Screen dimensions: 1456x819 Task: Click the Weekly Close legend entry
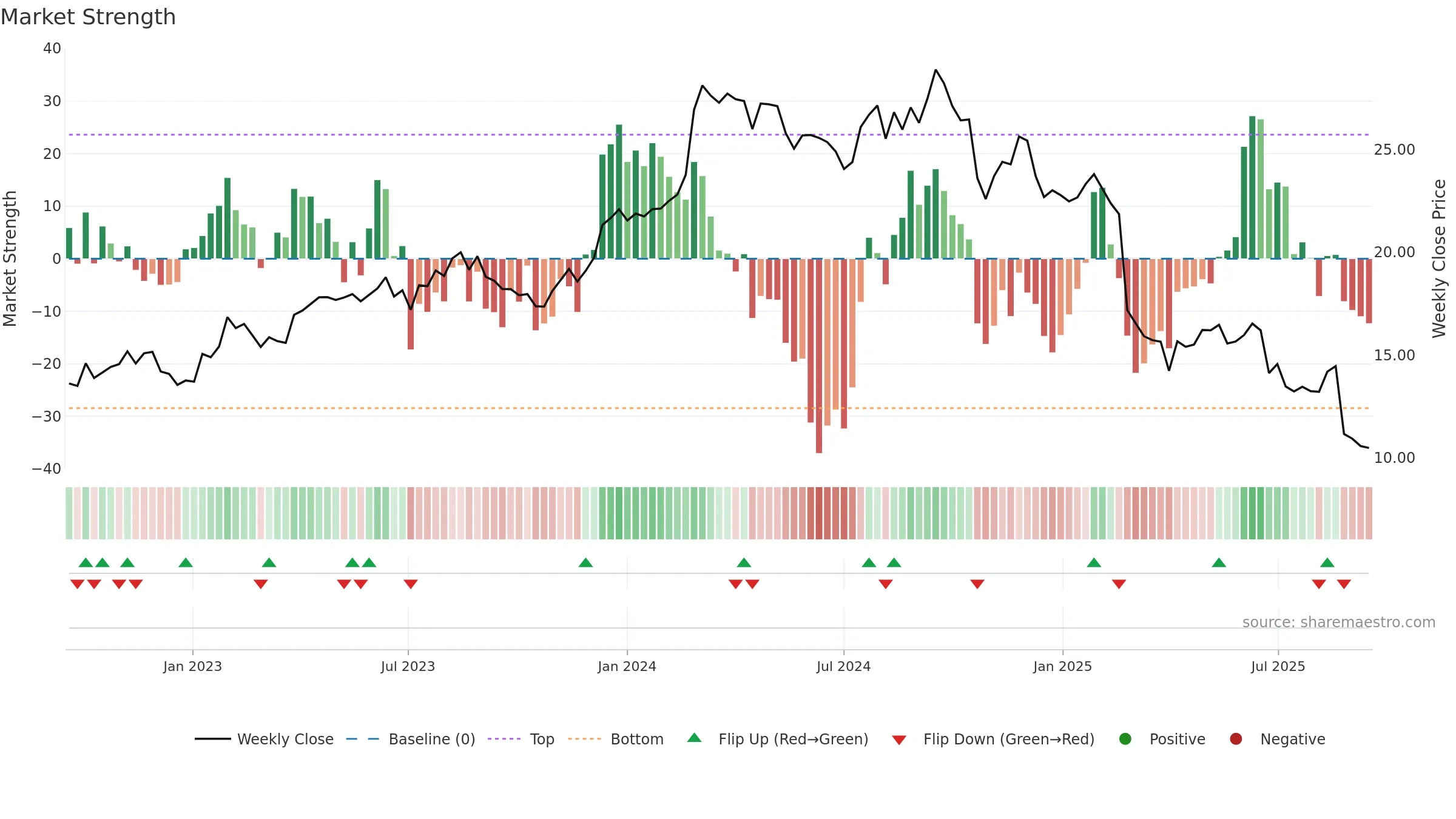click(x=264, y=739)
